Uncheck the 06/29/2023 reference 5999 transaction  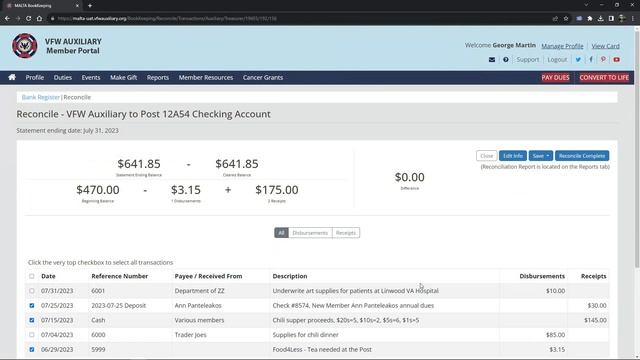click(32, 350)
